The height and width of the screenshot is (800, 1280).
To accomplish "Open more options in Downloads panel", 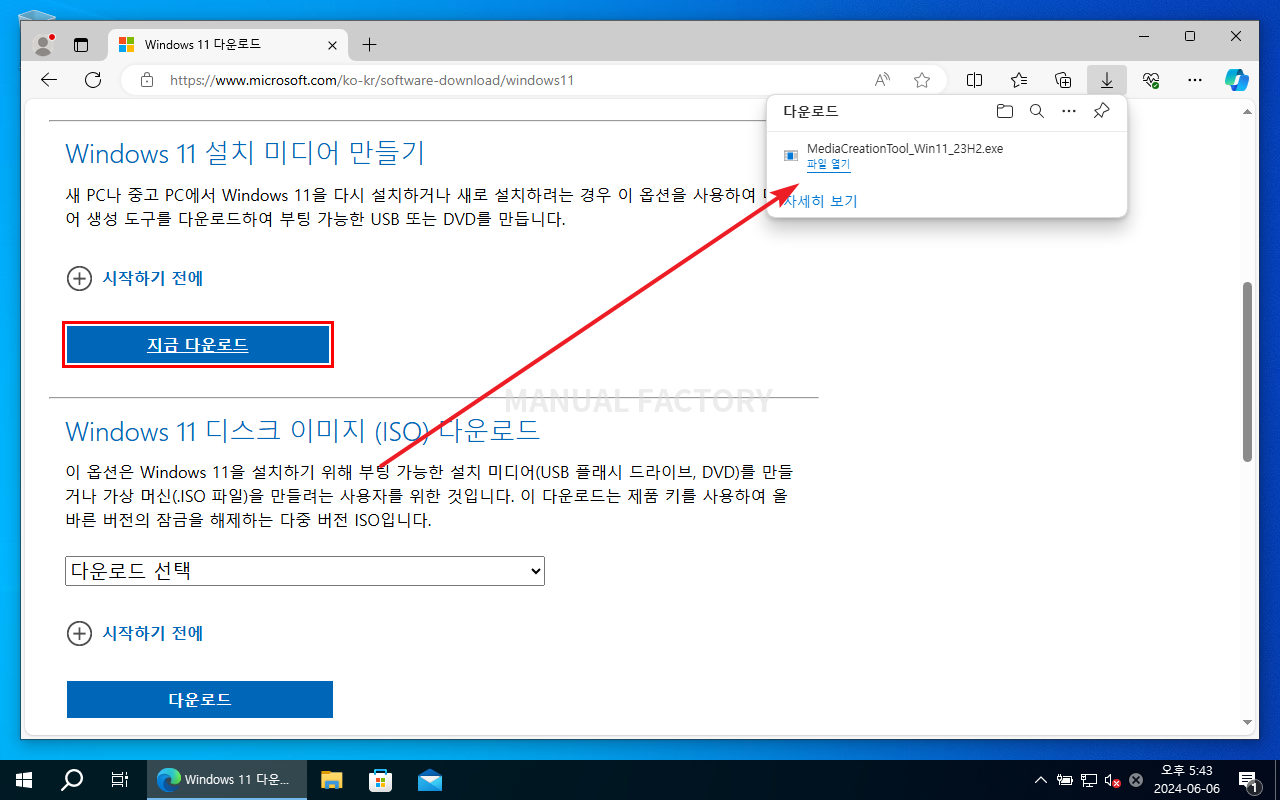I will tap(1068, 111).
